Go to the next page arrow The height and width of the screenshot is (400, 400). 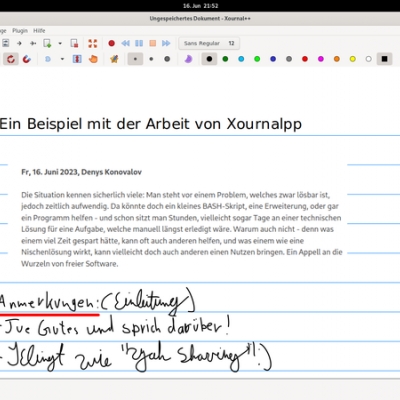19,43
